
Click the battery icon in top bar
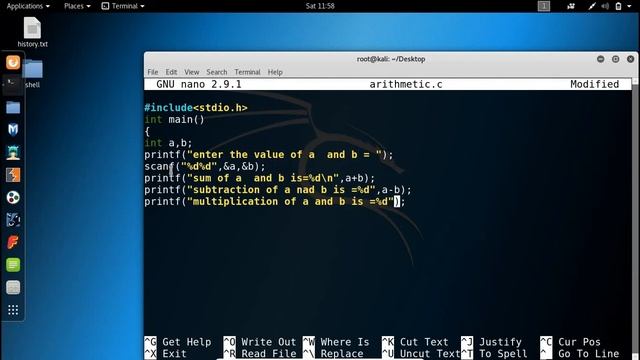[618, 6]
